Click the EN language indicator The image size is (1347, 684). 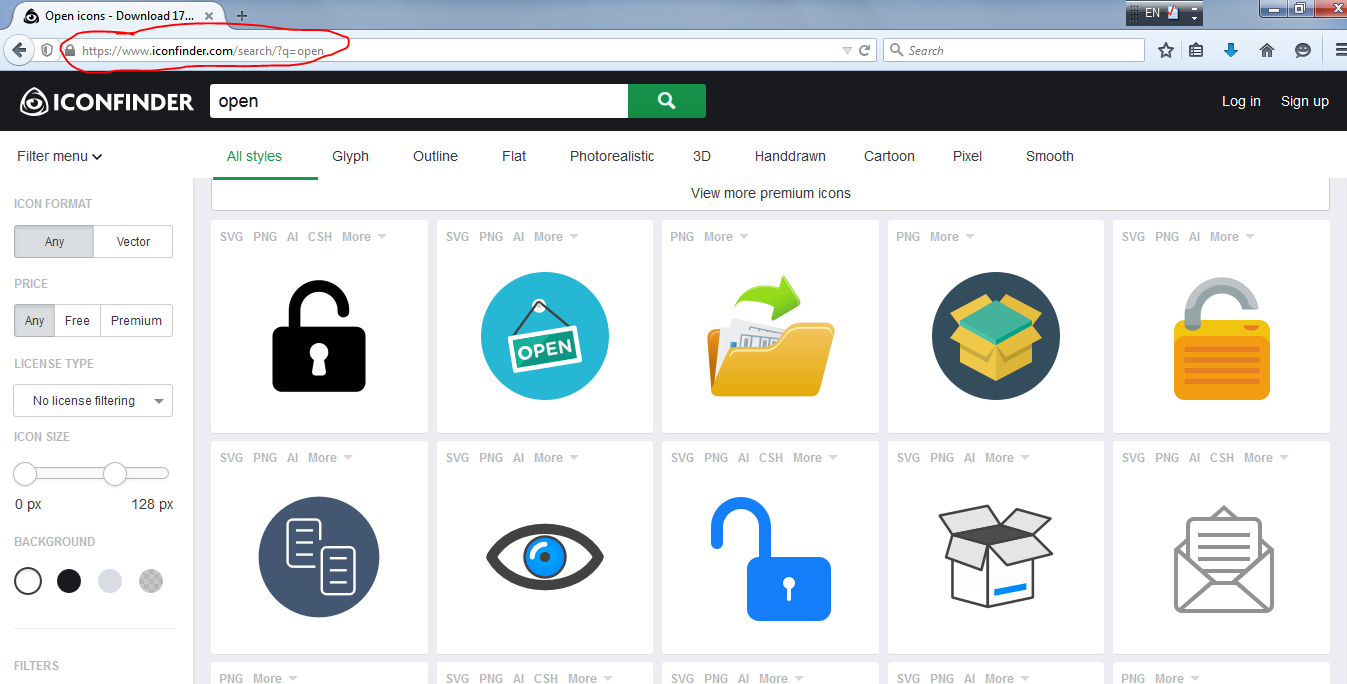tap(1153, 13)
